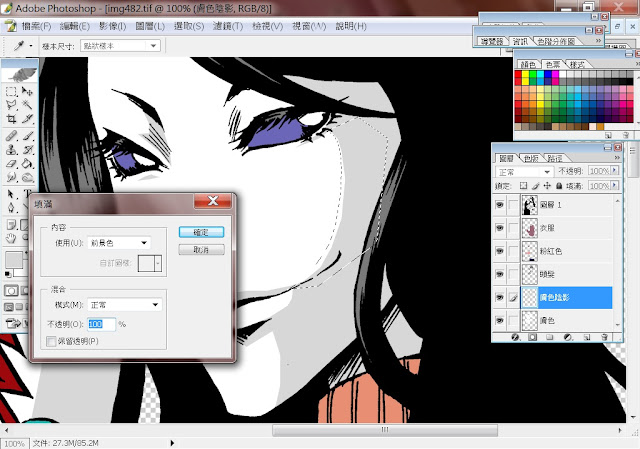
Task: Open 影像(I) menu
Action: [113, 26]
